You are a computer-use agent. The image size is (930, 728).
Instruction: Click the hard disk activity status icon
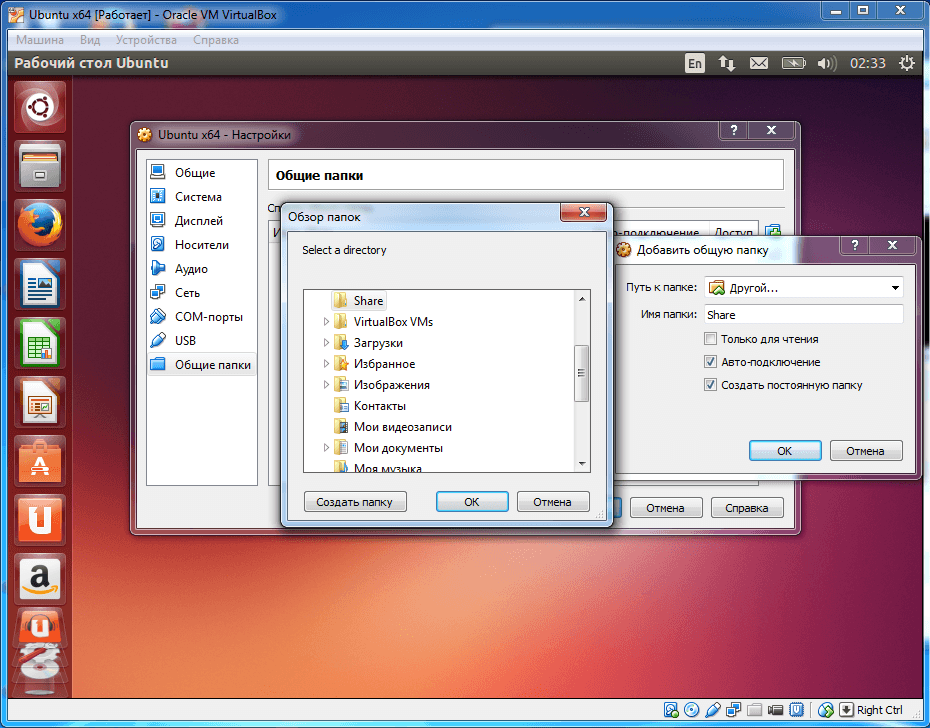click(x=671, y=710)
